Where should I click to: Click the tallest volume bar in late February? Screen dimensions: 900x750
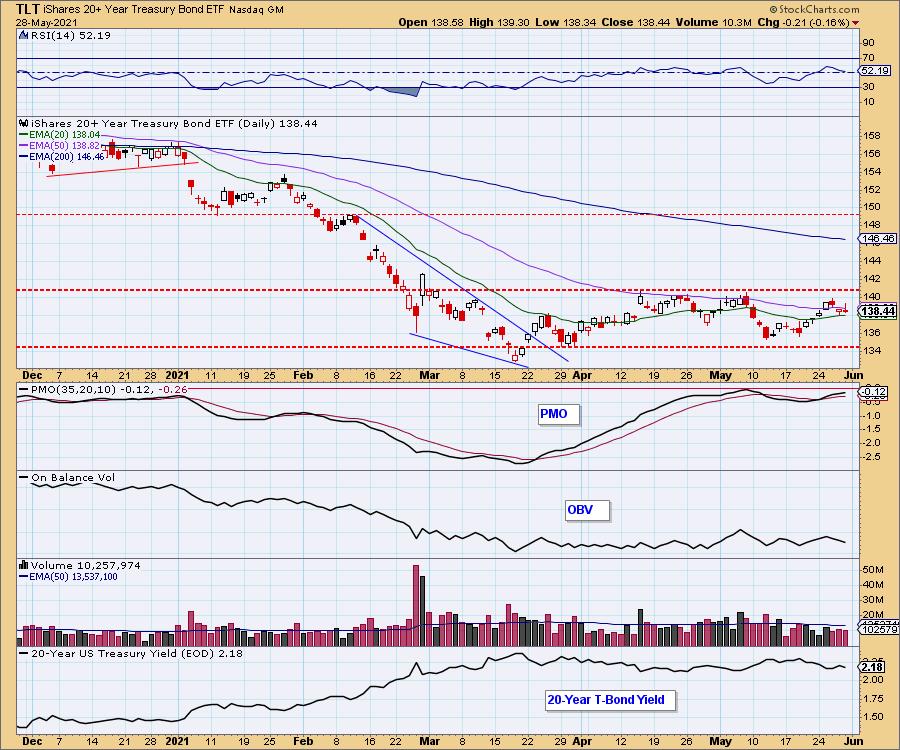click(416, 605)
